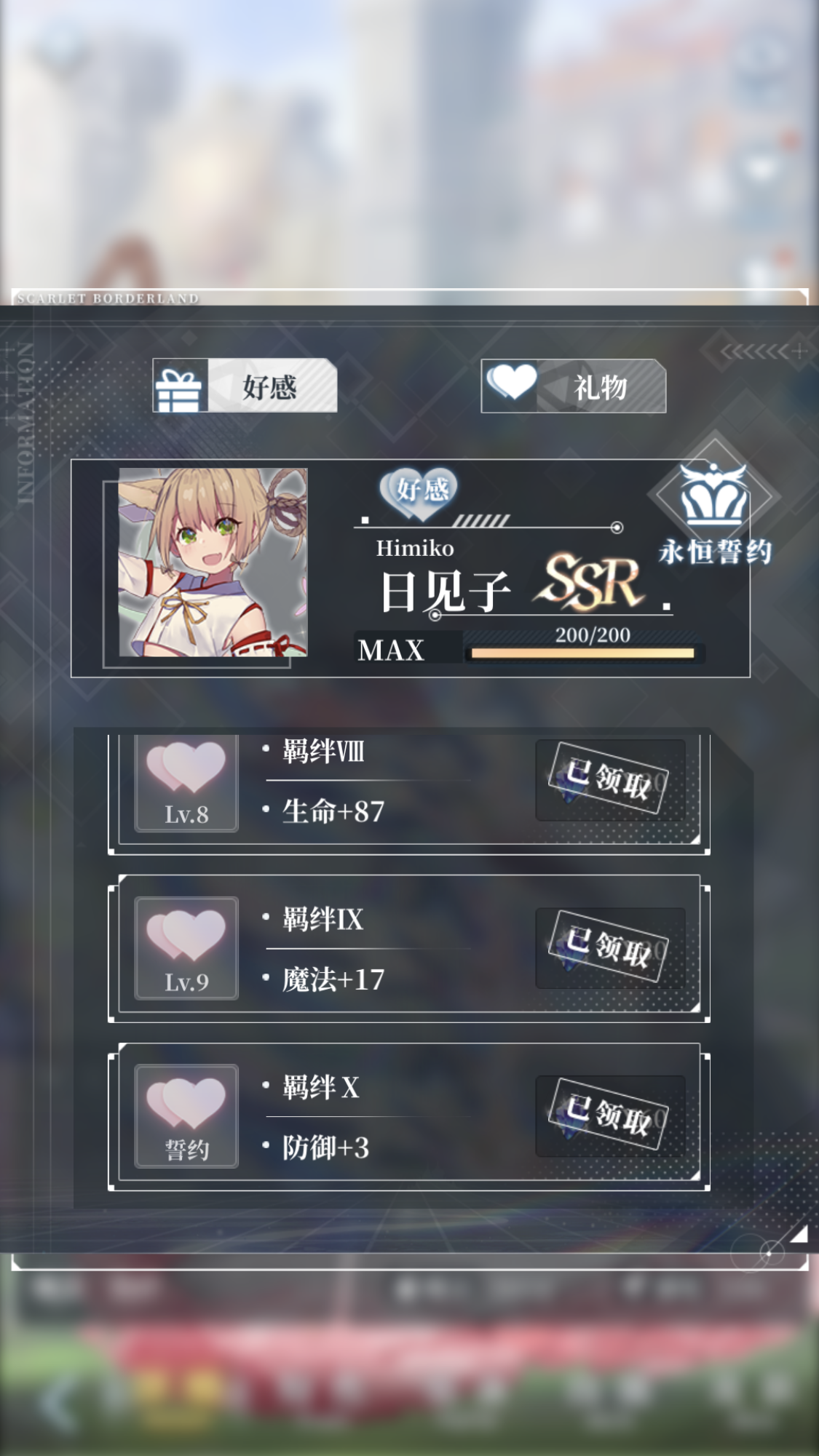Click 已领取 stamp for 羁绊IX

point(610,947)
